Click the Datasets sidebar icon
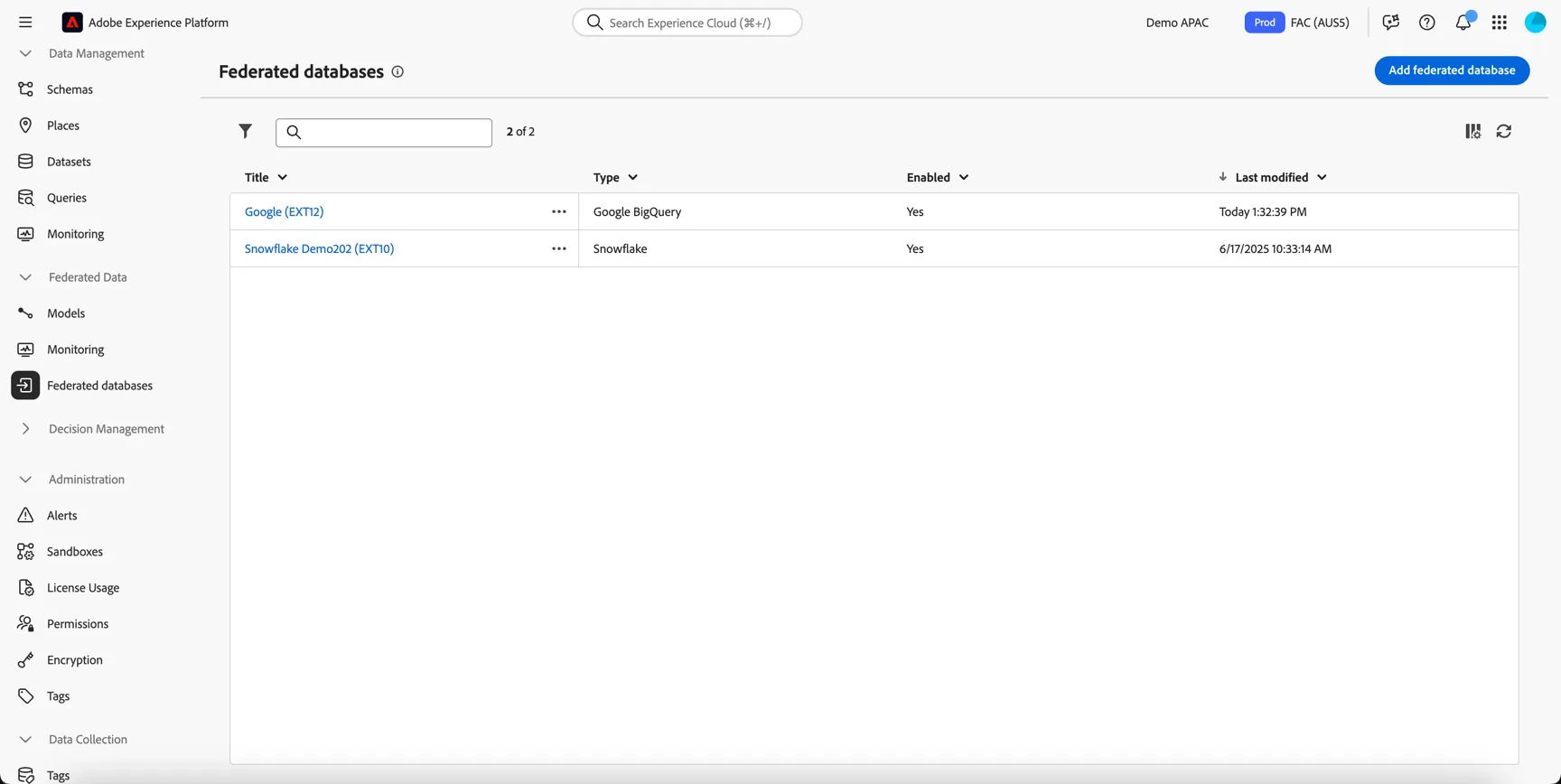The width and height of the screenshot is (1561, 784). [25, 162]
